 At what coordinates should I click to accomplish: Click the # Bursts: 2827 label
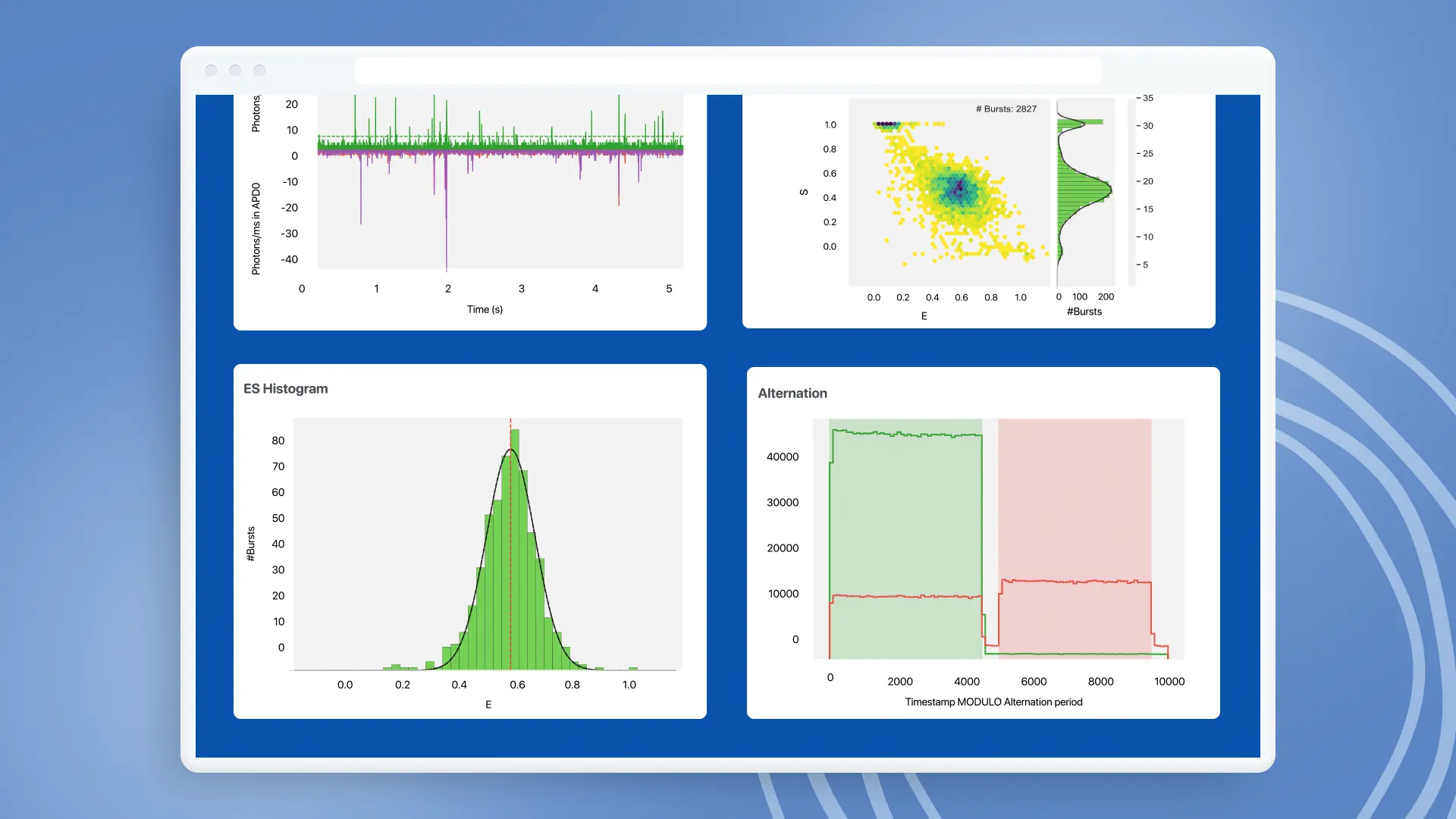1006,108
